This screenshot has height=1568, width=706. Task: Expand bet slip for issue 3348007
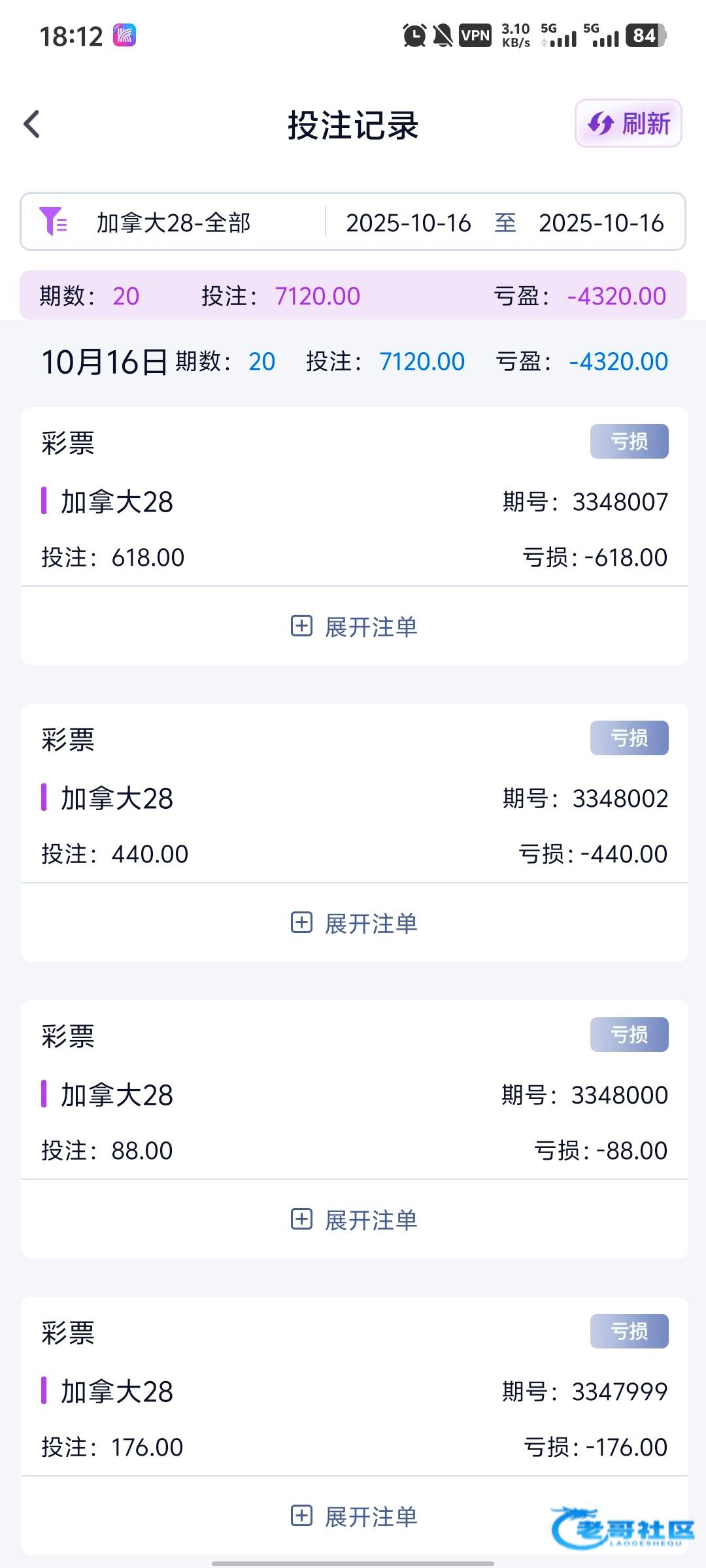click(370, 627)
